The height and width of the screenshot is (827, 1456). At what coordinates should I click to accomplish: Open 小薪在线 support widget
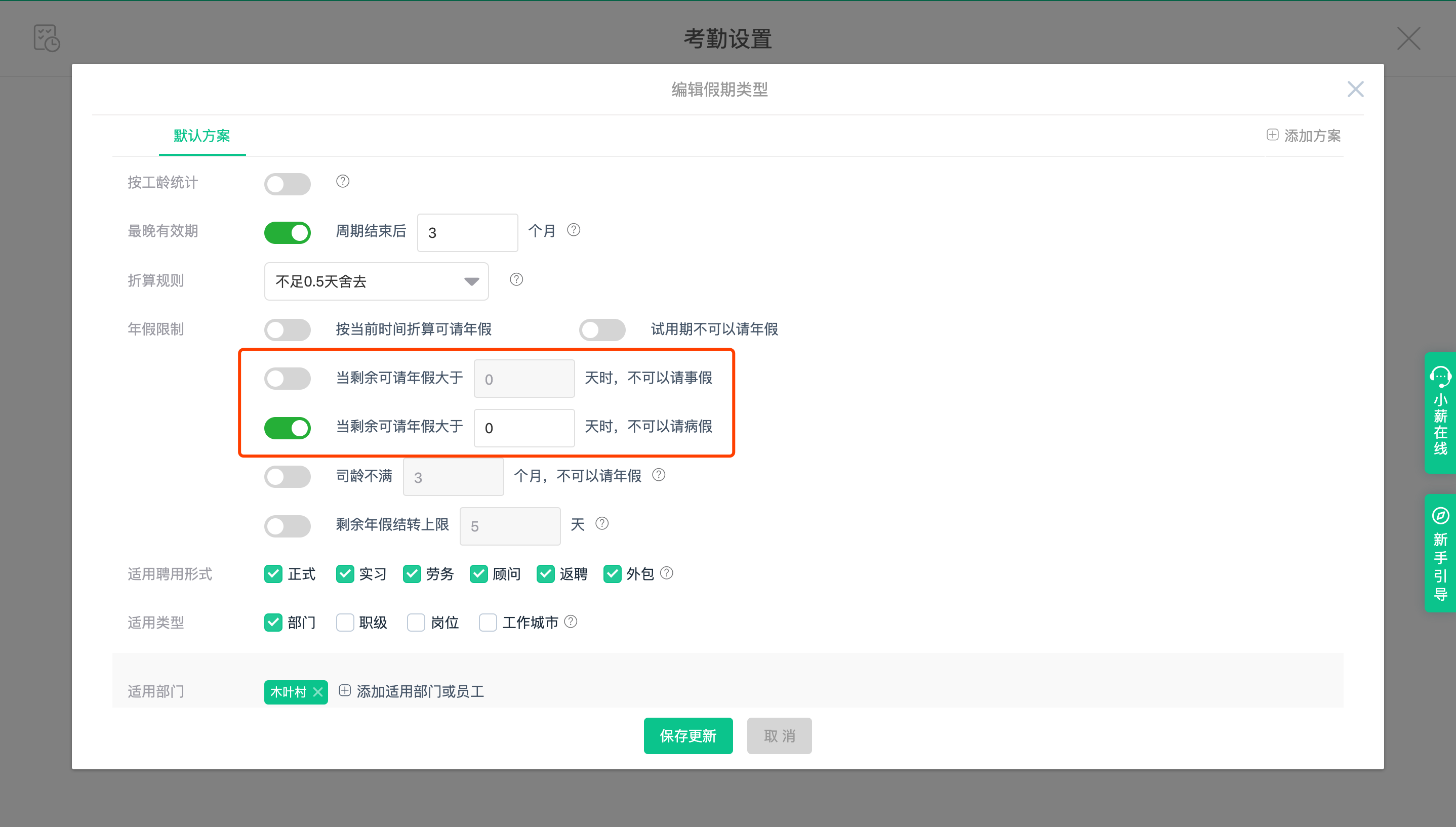tap(1440, 412)
